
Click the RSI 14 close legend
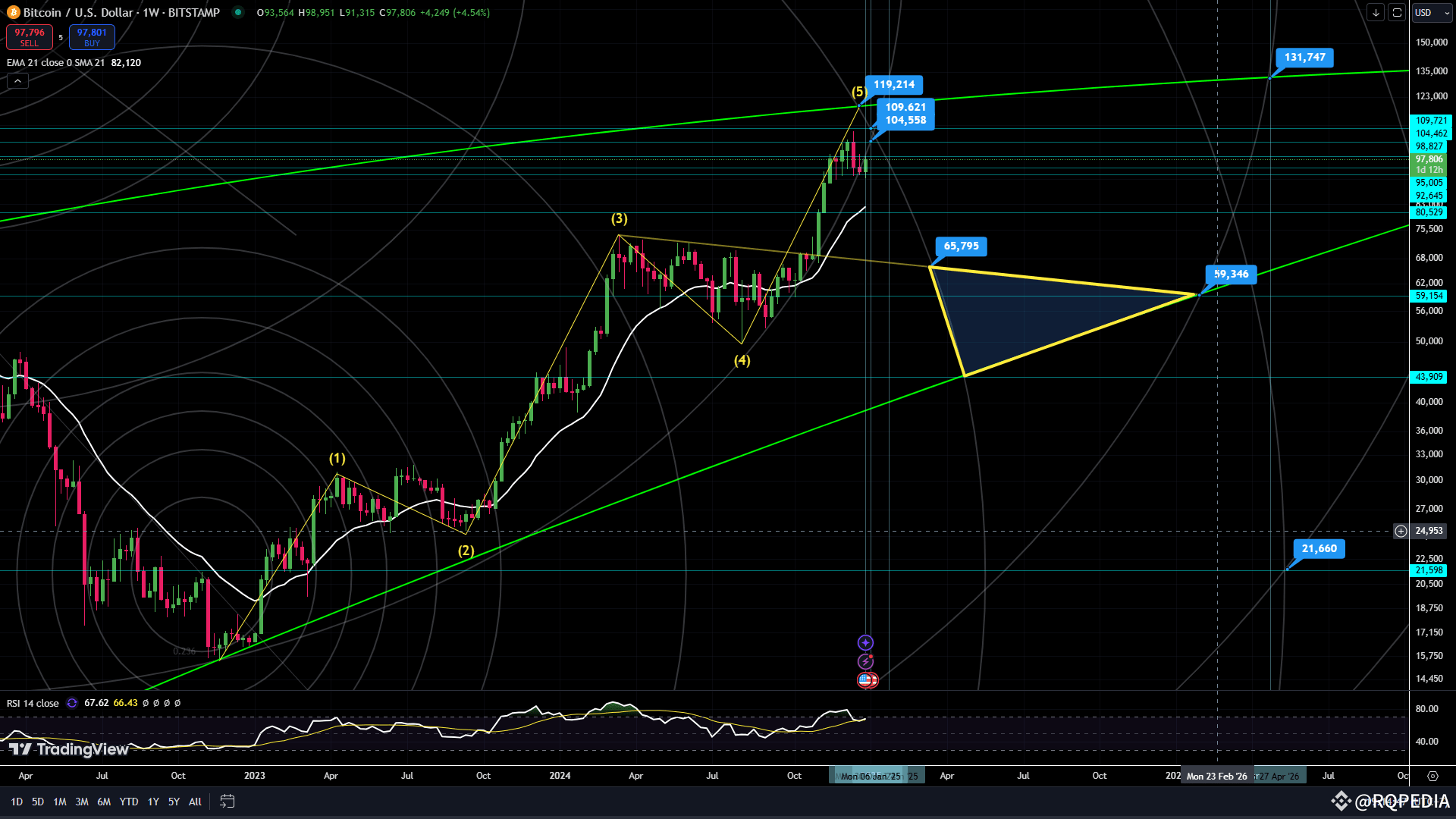33,703
